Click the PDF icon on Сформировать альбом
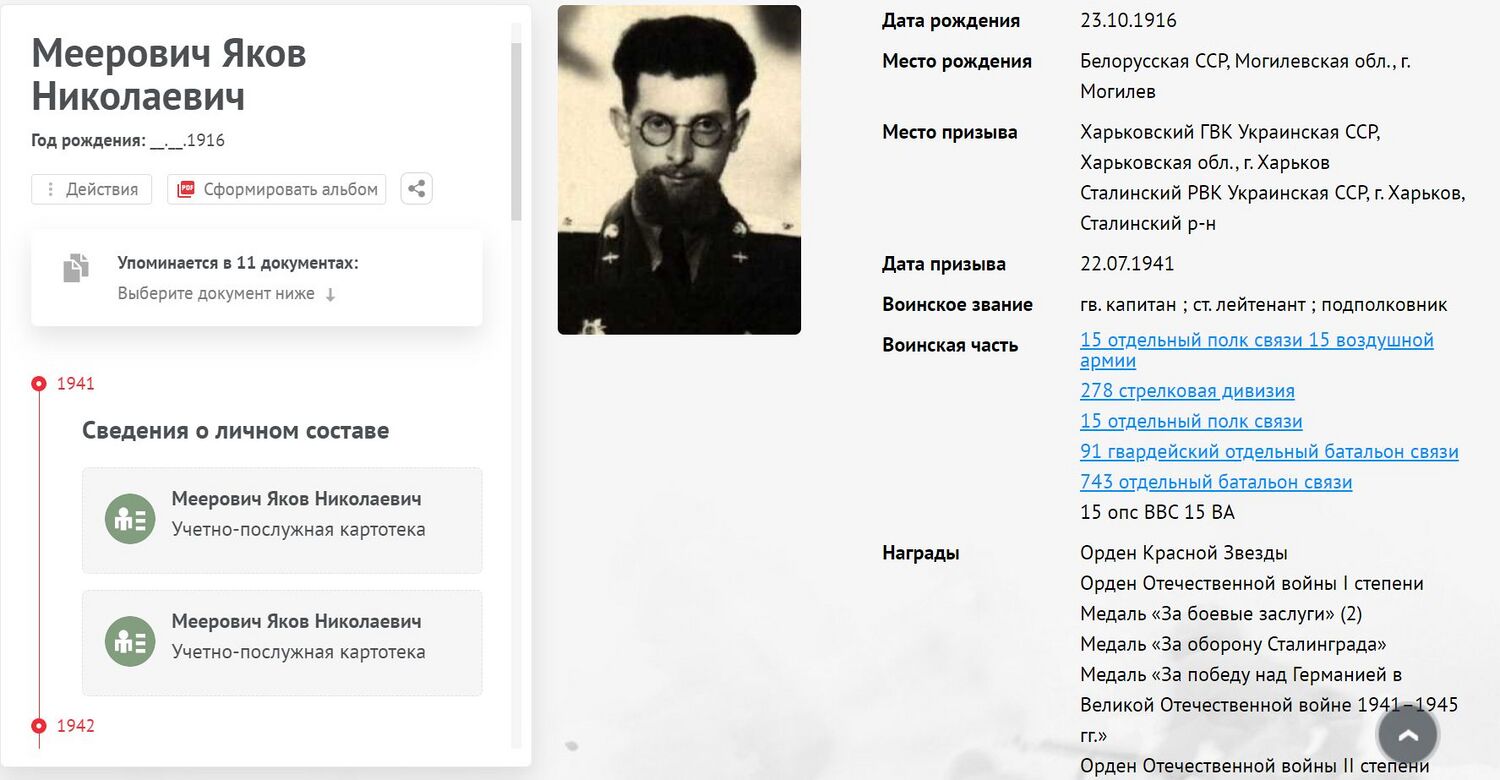This screenshot has height=780, width=1500. [x=186, y=190]
